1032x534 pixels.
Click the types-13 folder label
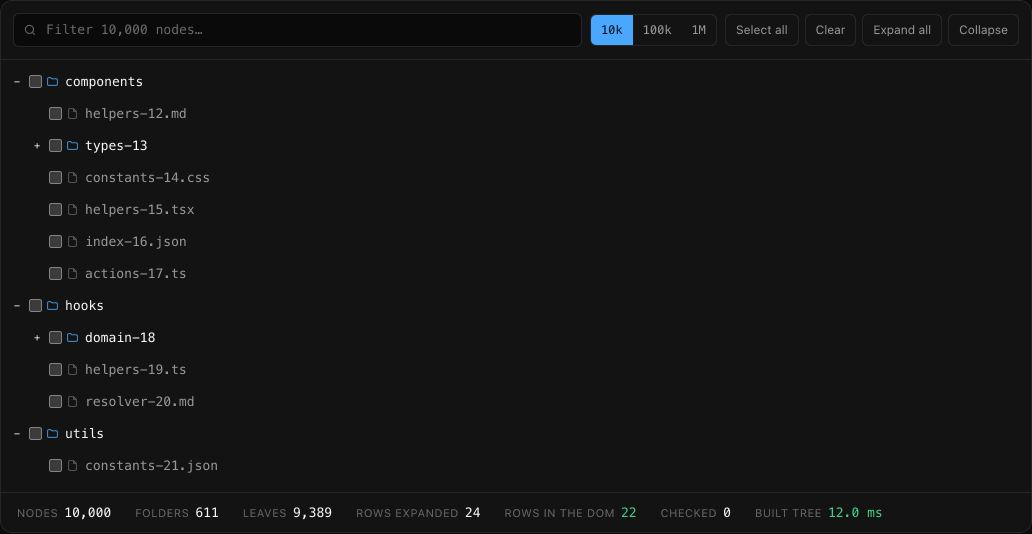(116, 146)
